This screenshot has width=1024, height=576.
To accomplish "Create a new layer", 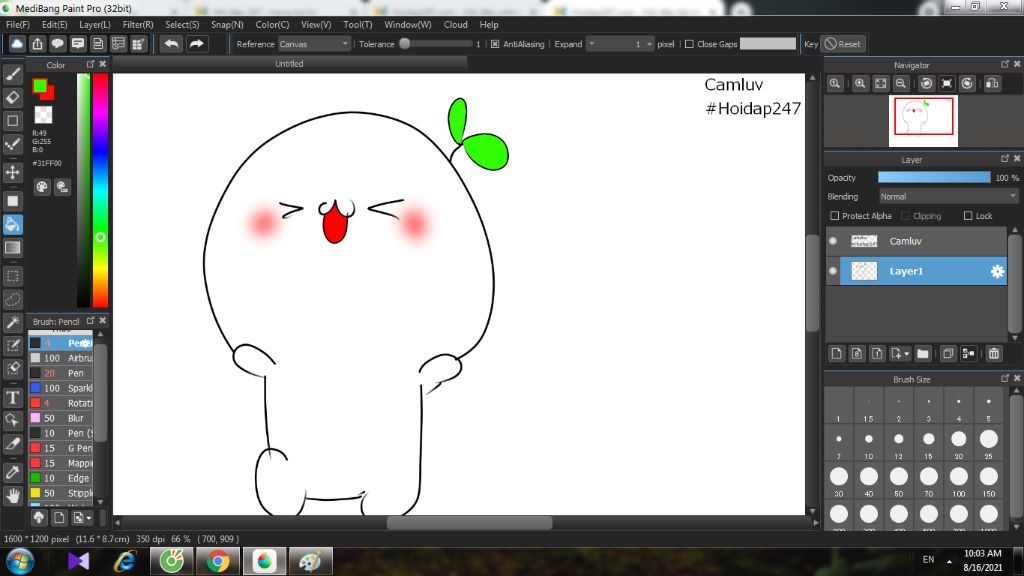I will click(837, 353).
